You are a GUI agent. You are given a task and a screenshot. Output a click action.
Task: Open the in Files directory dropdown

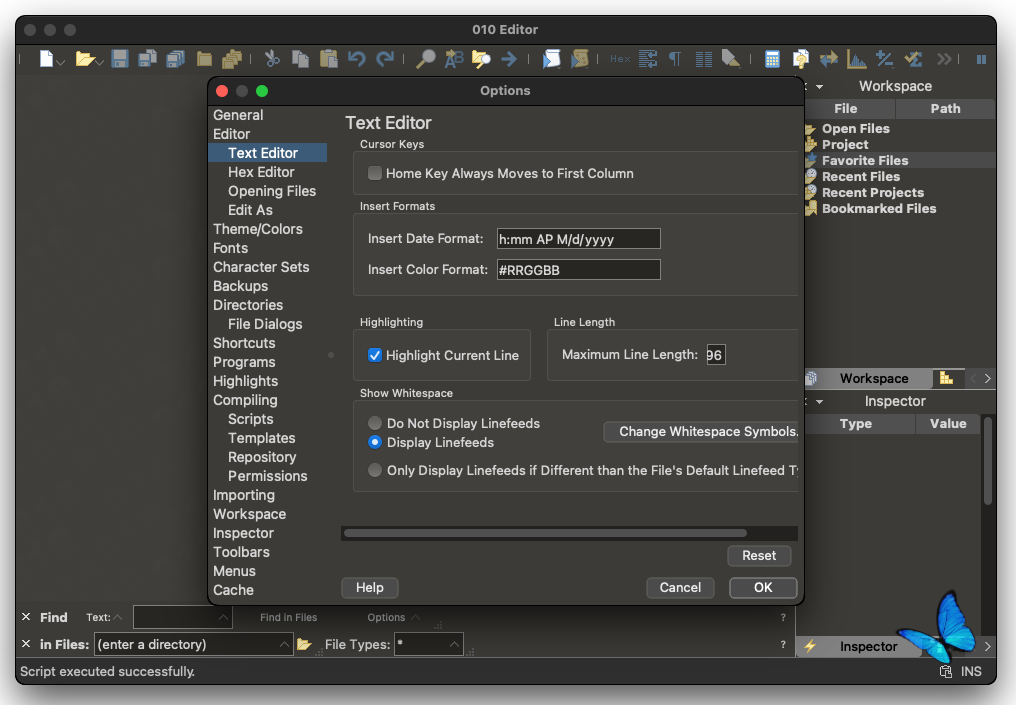[284, 644]
